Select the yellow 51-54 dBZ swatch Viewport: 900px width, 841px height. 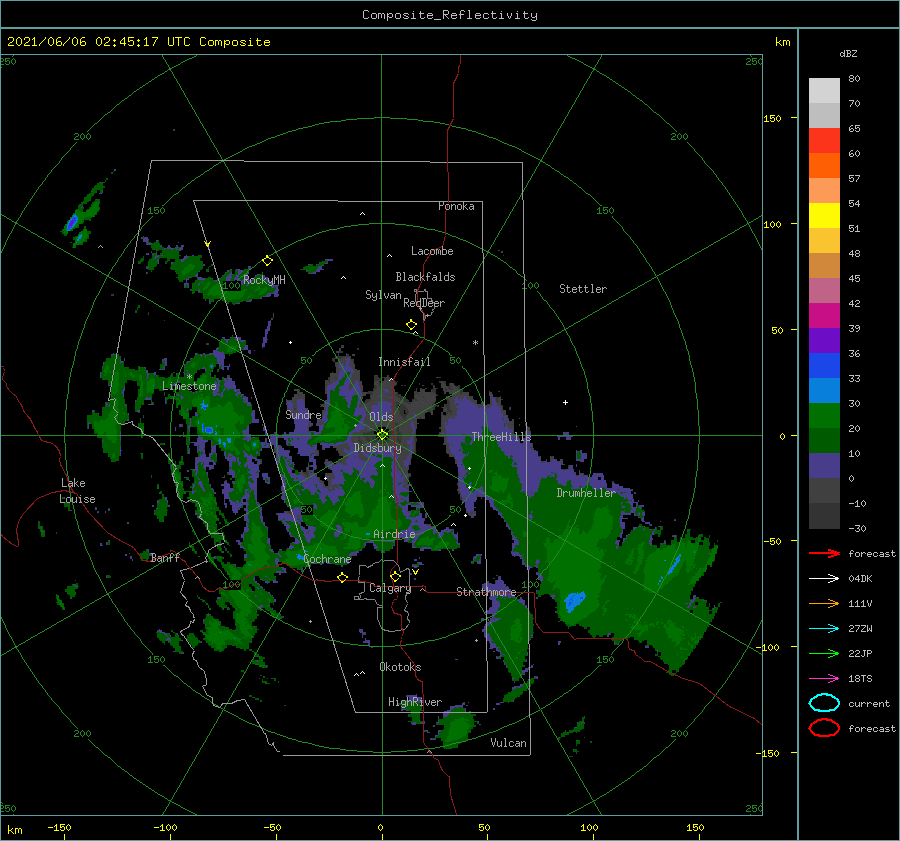tap(824, 216)
